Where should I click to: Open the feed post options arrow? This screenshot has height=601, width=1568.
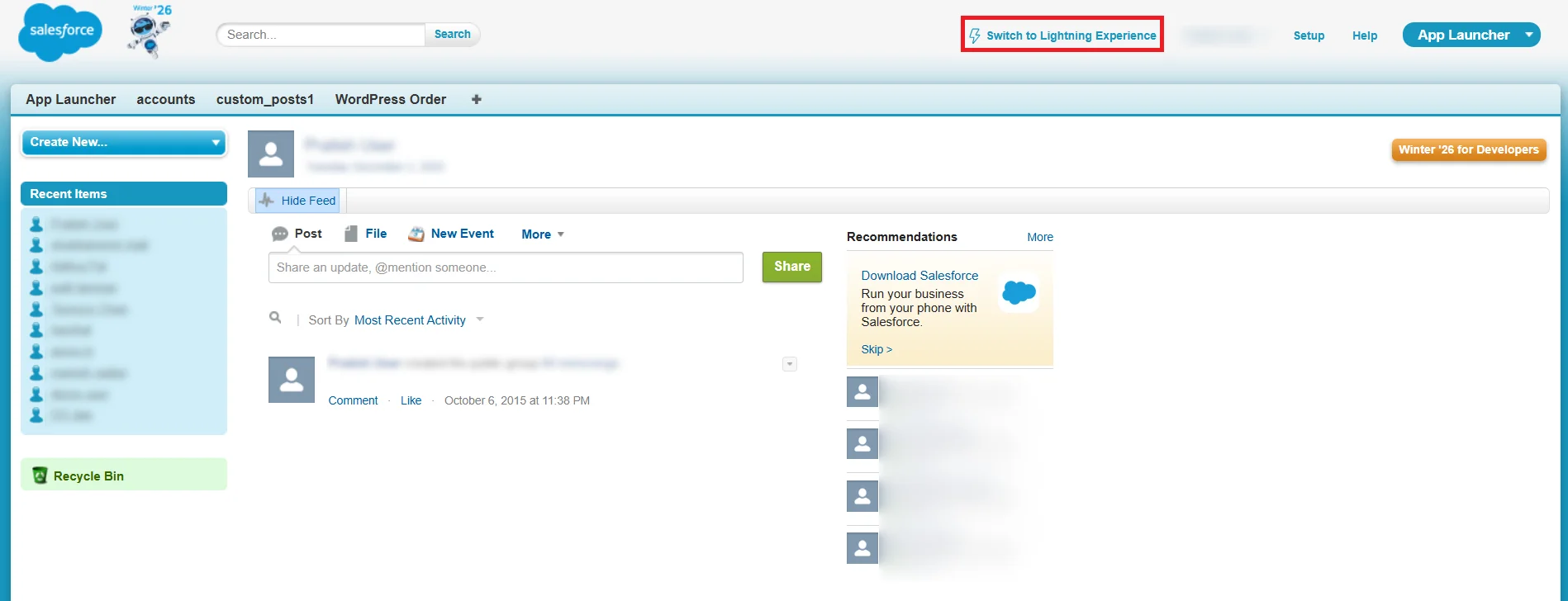790,364
